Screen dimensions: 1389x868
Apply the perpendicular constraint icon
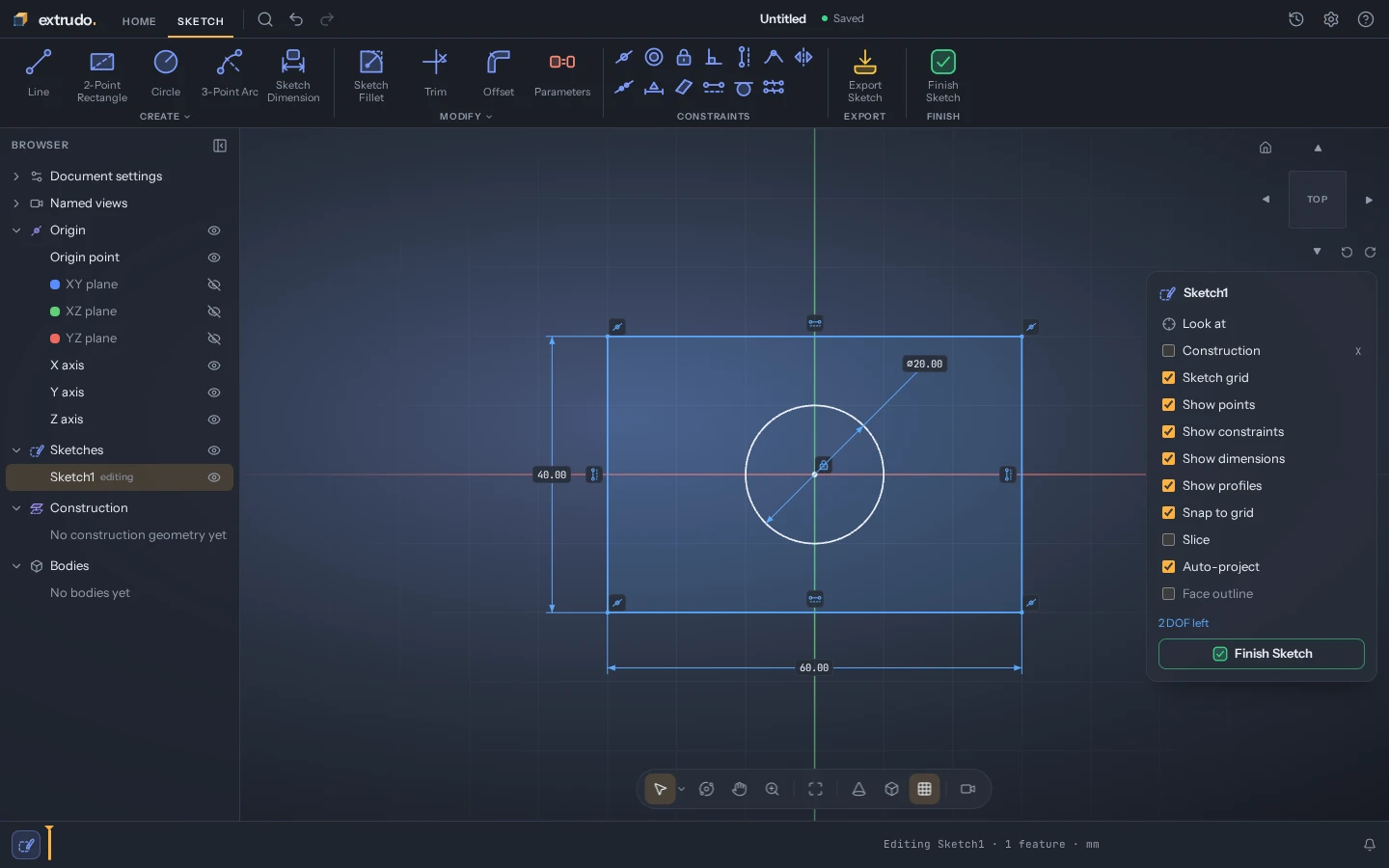[714, 57]
